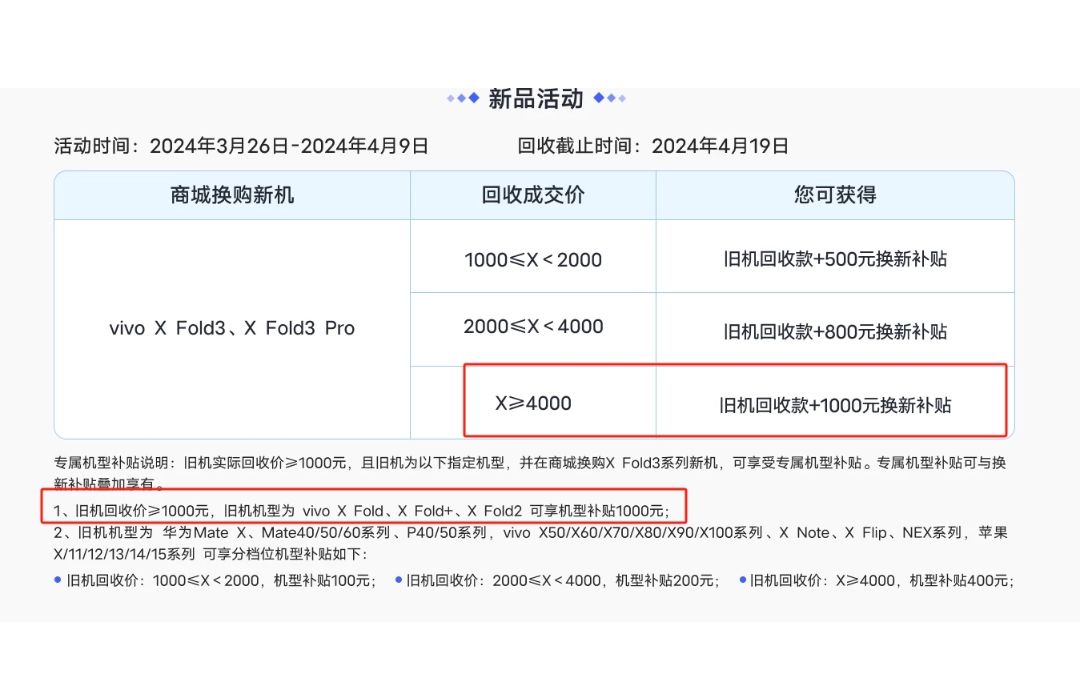Screen dimensions: 1080x674
Task: Click the 新品活动 heading
Action: [536, 98]
